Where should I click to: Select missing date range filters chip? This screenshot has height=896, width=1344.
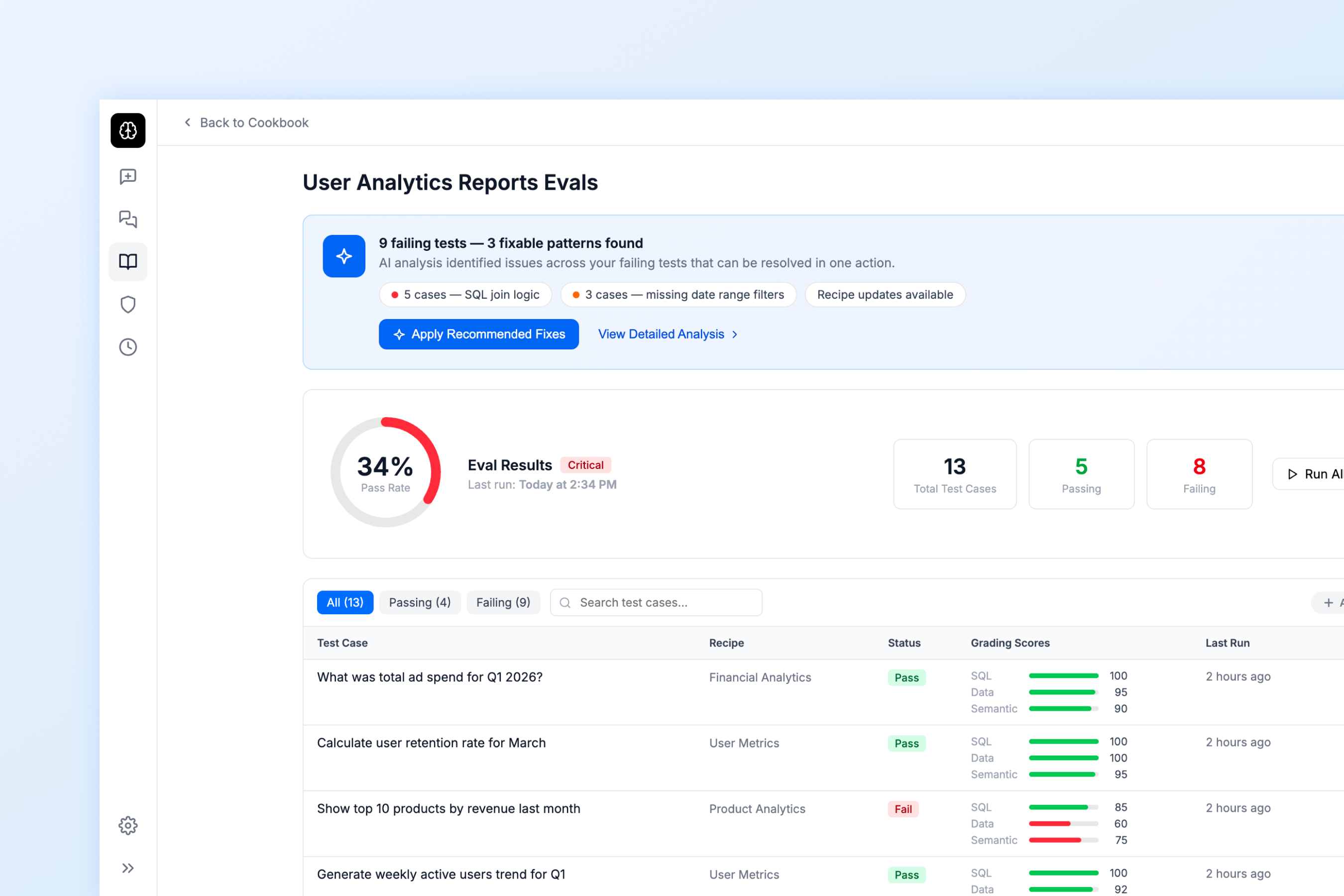coord(678,295)
